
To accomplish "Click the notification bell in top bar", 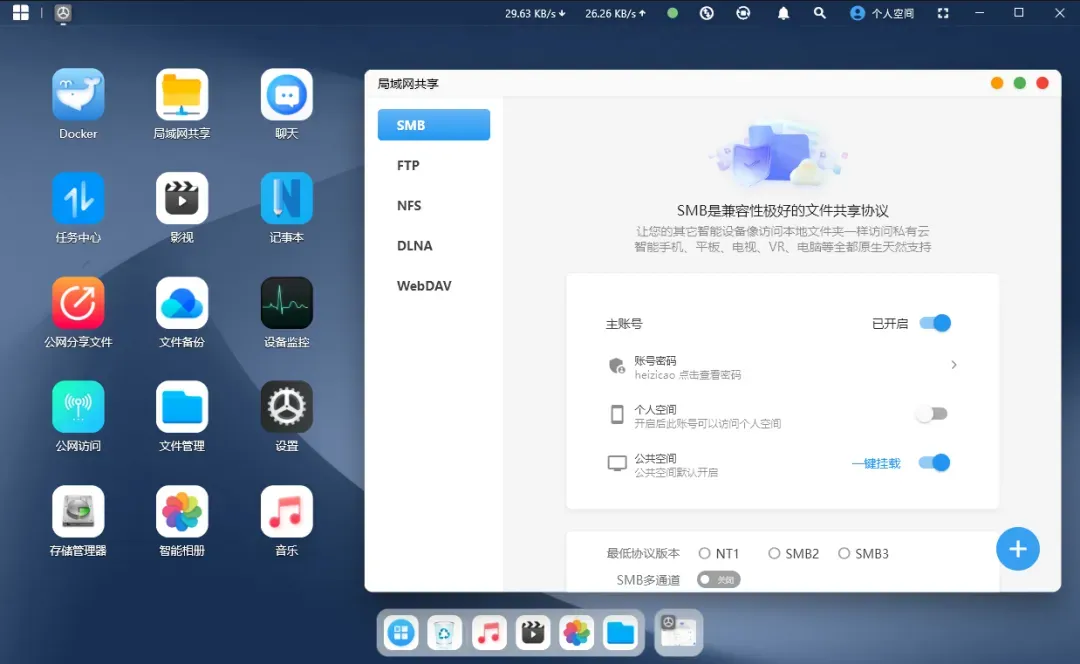I will tap(784, 14).
